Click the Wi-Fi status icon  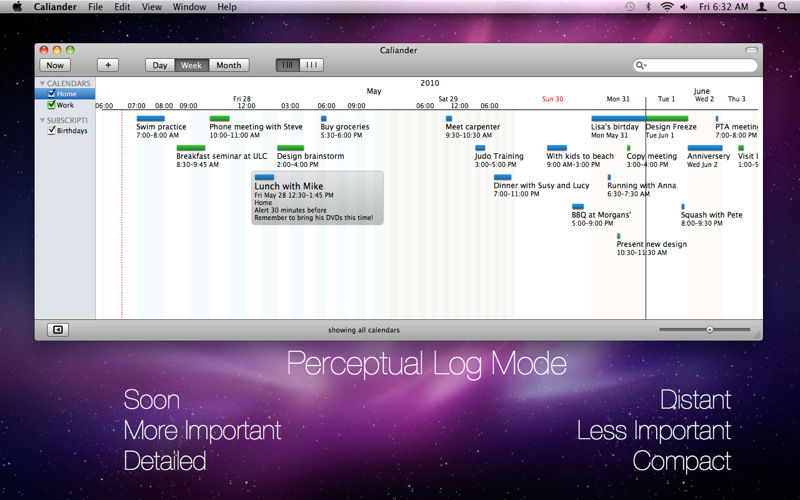click(x=666, y=7)
